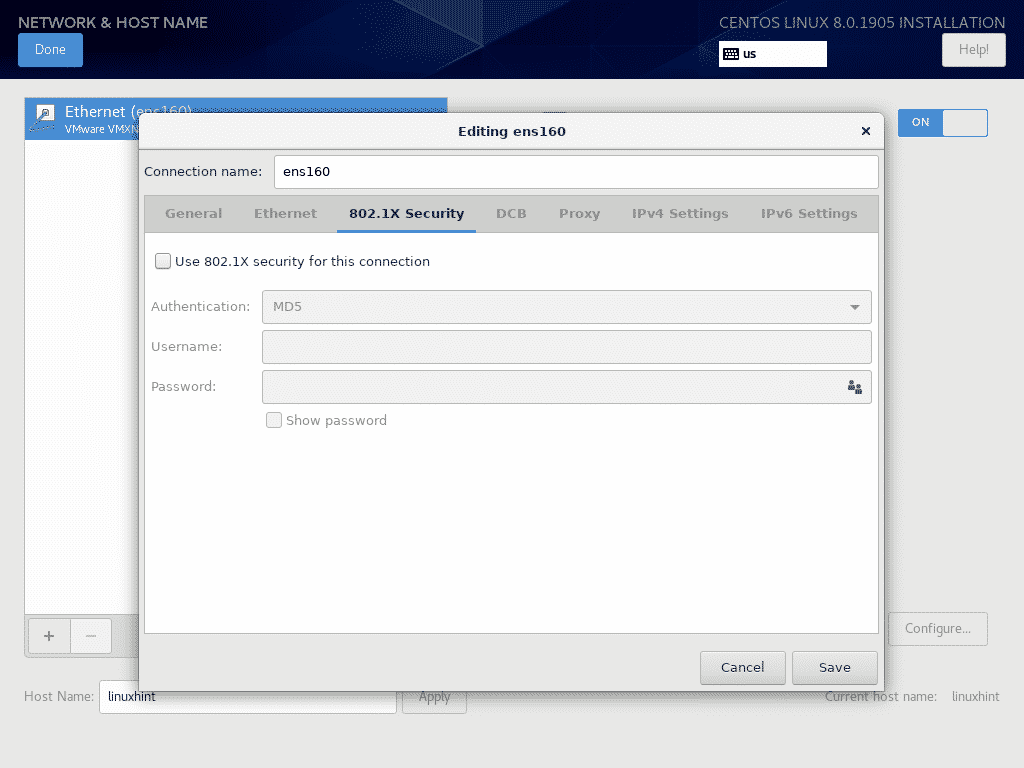Click the blue Done button
The height and width of the screenshot is (768, 1024).
50,50
